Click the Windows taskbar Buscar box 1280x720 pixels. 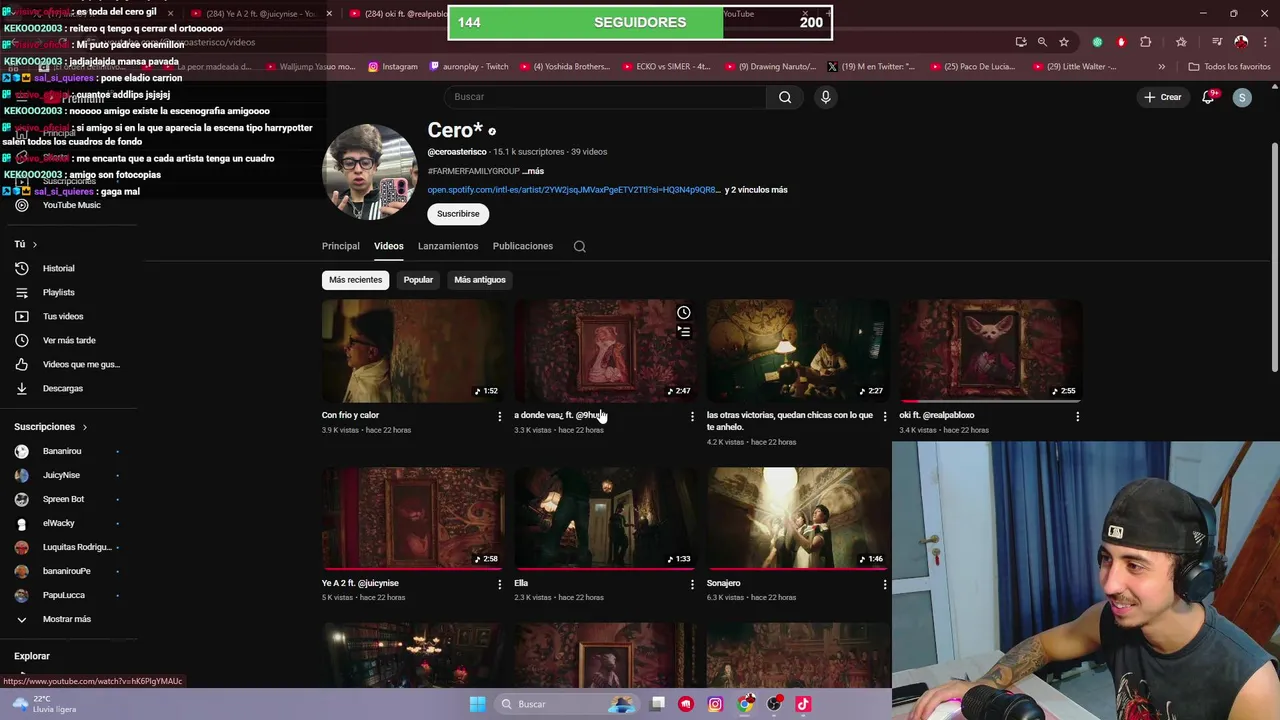(x=569, y=704)
